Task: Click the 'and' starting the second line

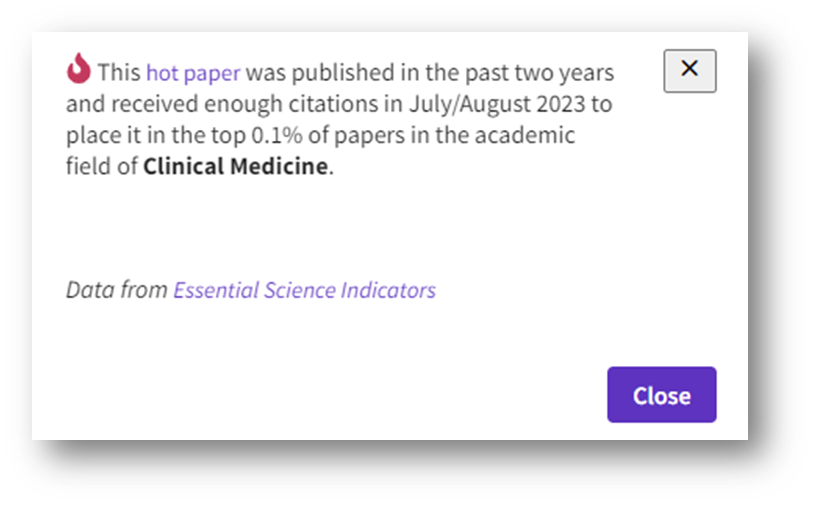Action: [84, 104]
